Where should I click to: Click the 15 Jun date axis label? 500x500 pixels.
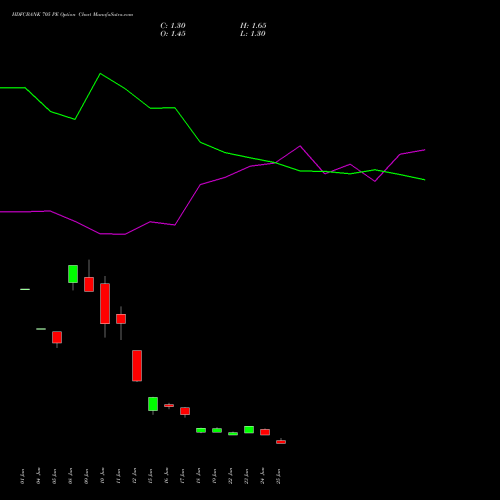tap(150, 476)
